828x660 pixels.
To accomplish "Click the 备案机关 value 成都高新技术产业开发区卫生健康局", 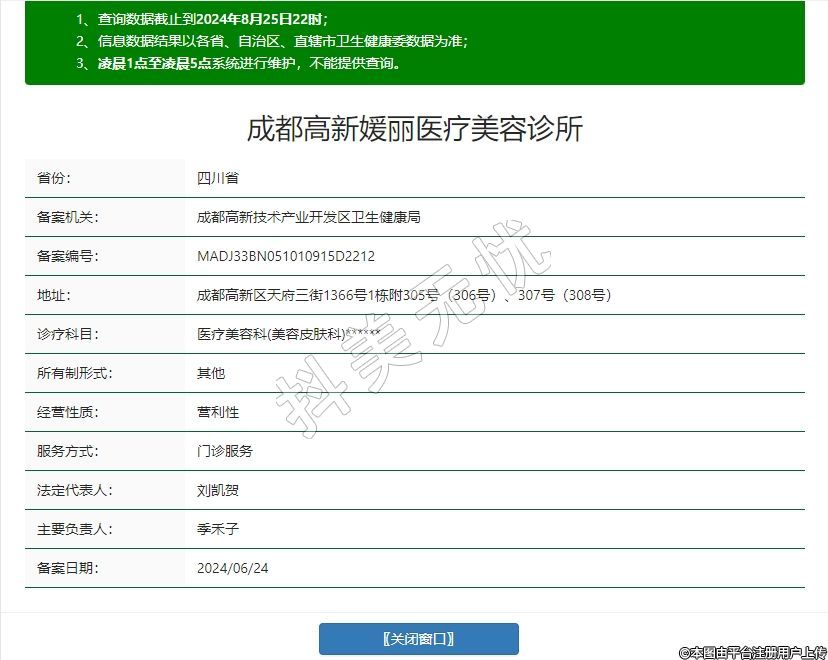I will point(308,217).
